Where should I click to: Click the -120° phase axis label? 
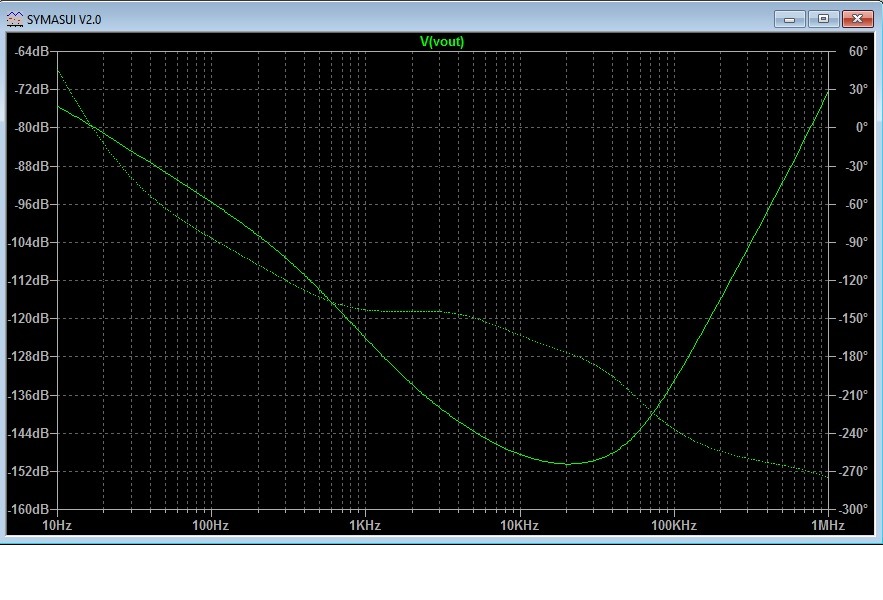[x=854, y=280]
